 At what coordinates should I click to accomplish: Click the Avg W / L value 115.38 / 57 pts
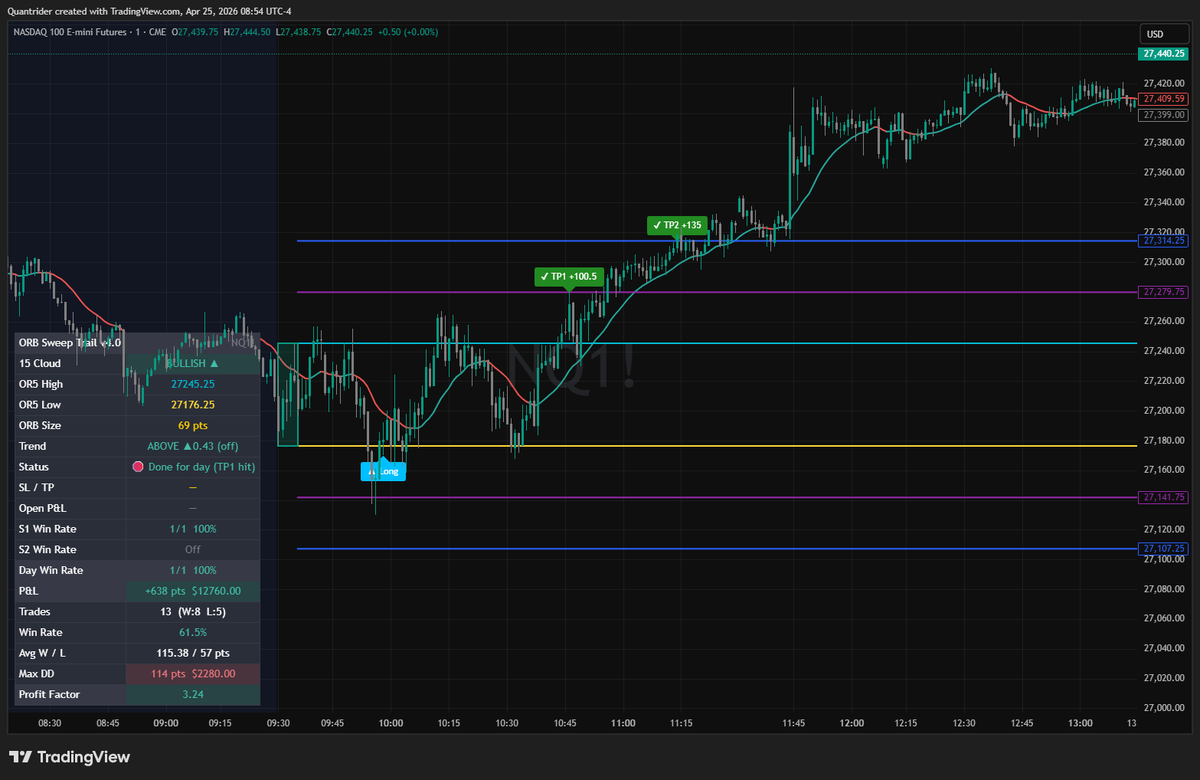point(192,653)
